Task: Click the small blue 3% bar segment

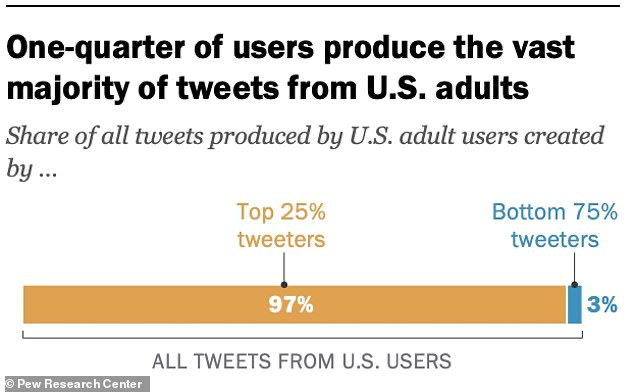Action: pyautogui.click(x=575, y=305)
